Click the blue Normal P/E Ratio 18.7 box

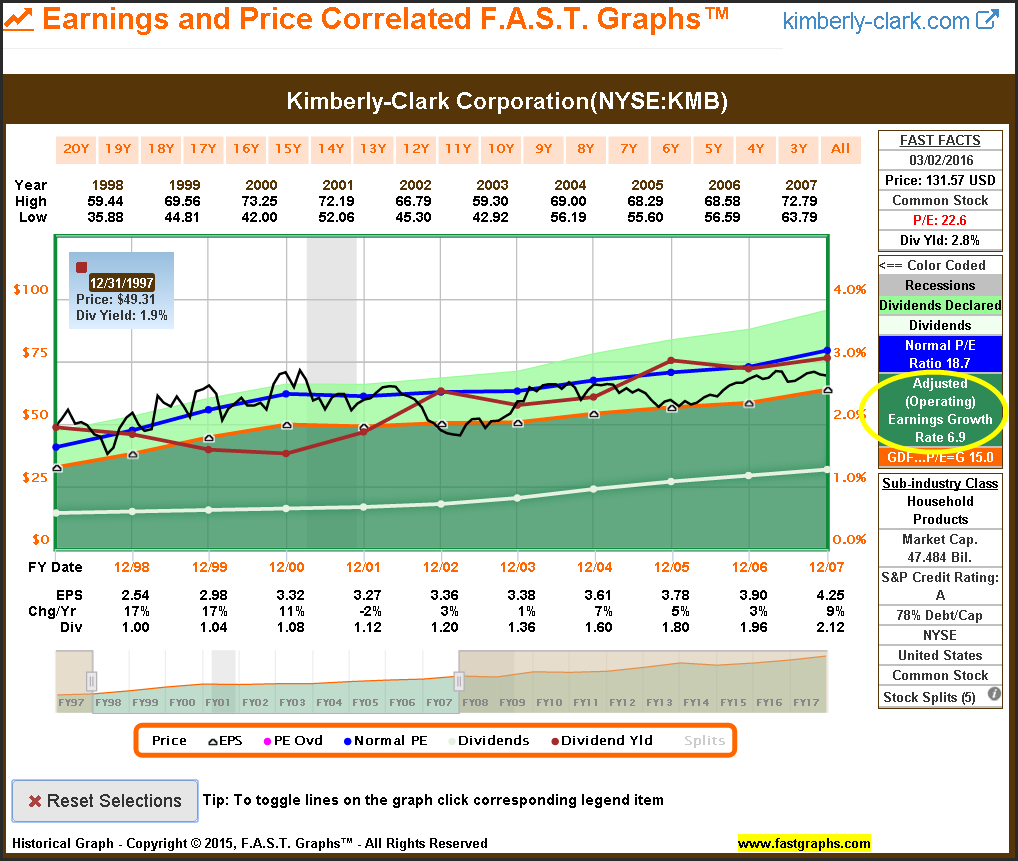click(x=940, y=354)
